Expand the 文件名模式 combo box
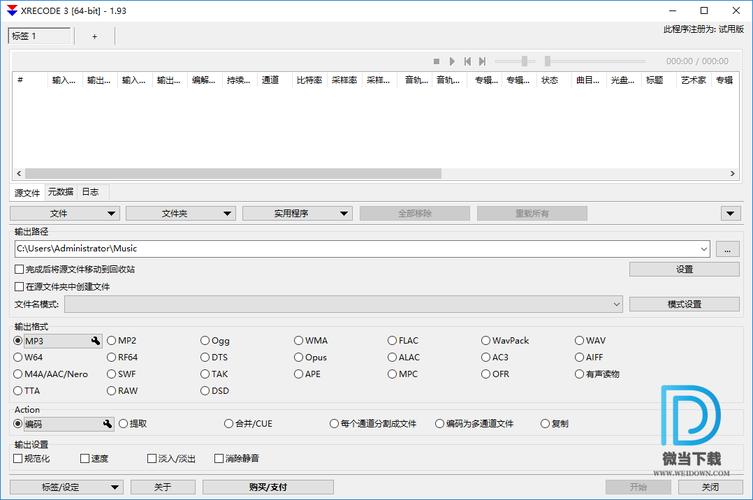Viewport: 753px width, 500px height. point(343,304)
